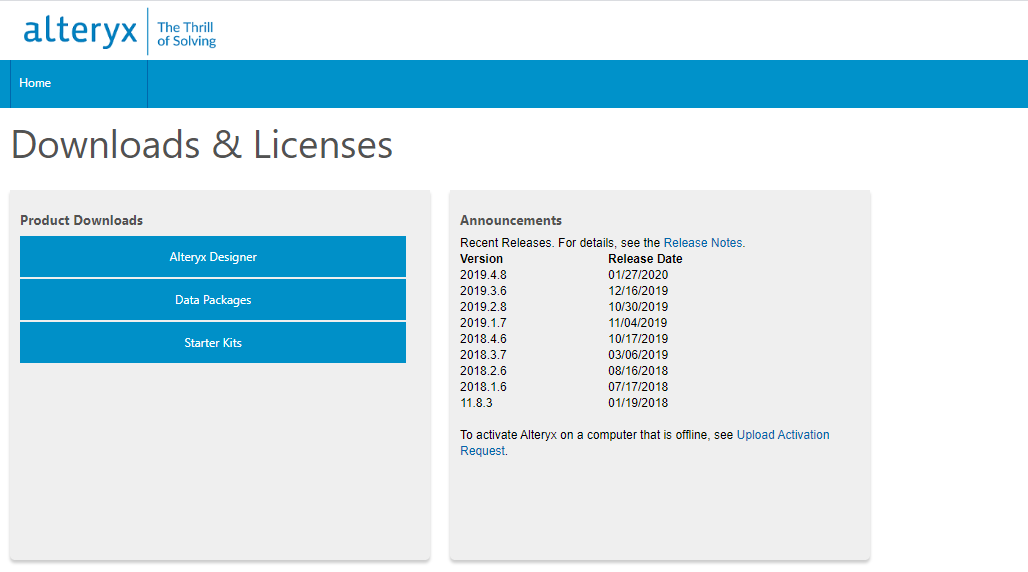Open the Home menu item
This screenshot has width=1028, height=572.
[x=35, y=83]
